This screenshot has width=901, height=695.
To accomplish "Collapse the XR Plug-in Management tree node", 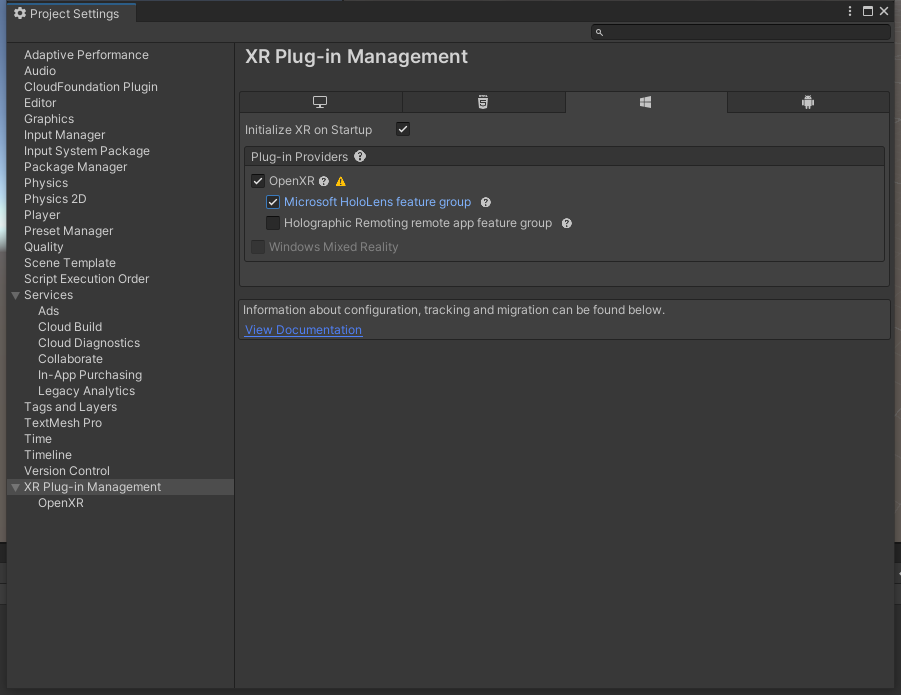I will point(16,487).
